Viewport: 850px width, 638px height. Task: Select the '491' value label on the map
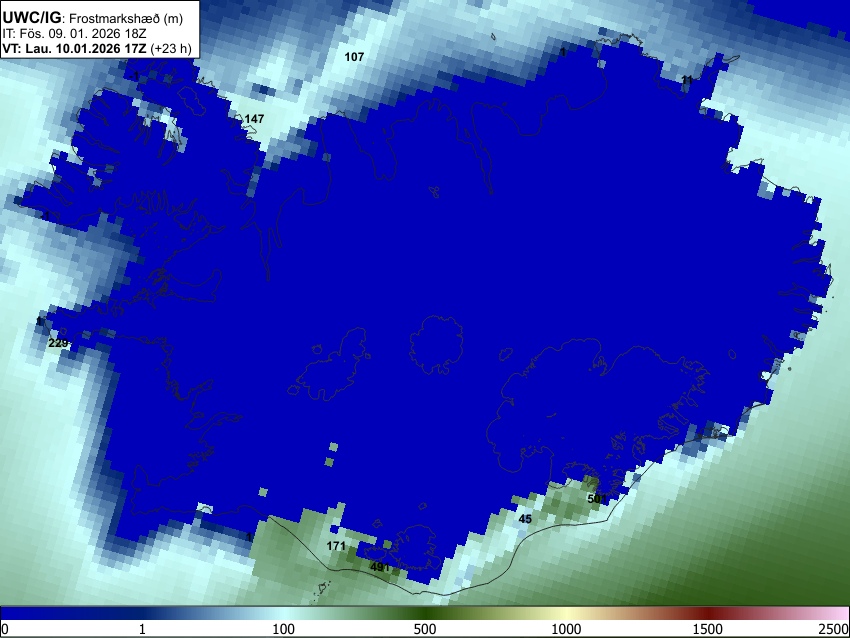380,568
